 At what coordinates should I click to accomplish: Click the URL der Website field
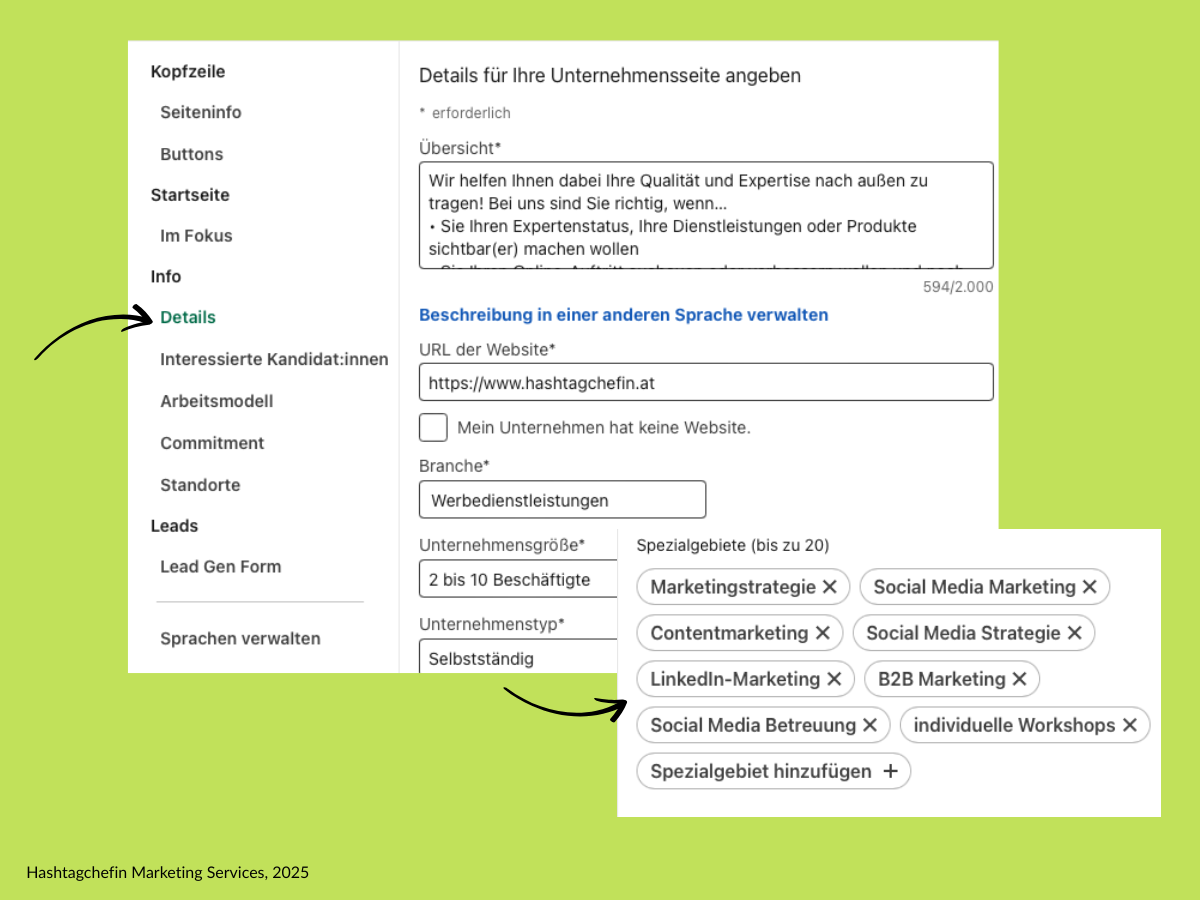tap(705, 382)
